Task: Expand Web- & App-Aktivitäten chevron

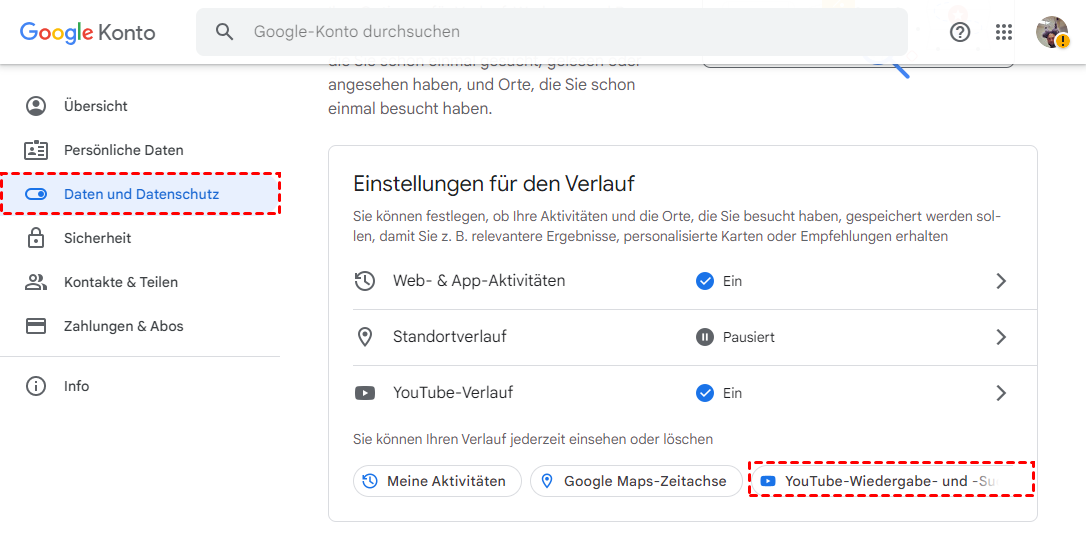Action: 1001,281
